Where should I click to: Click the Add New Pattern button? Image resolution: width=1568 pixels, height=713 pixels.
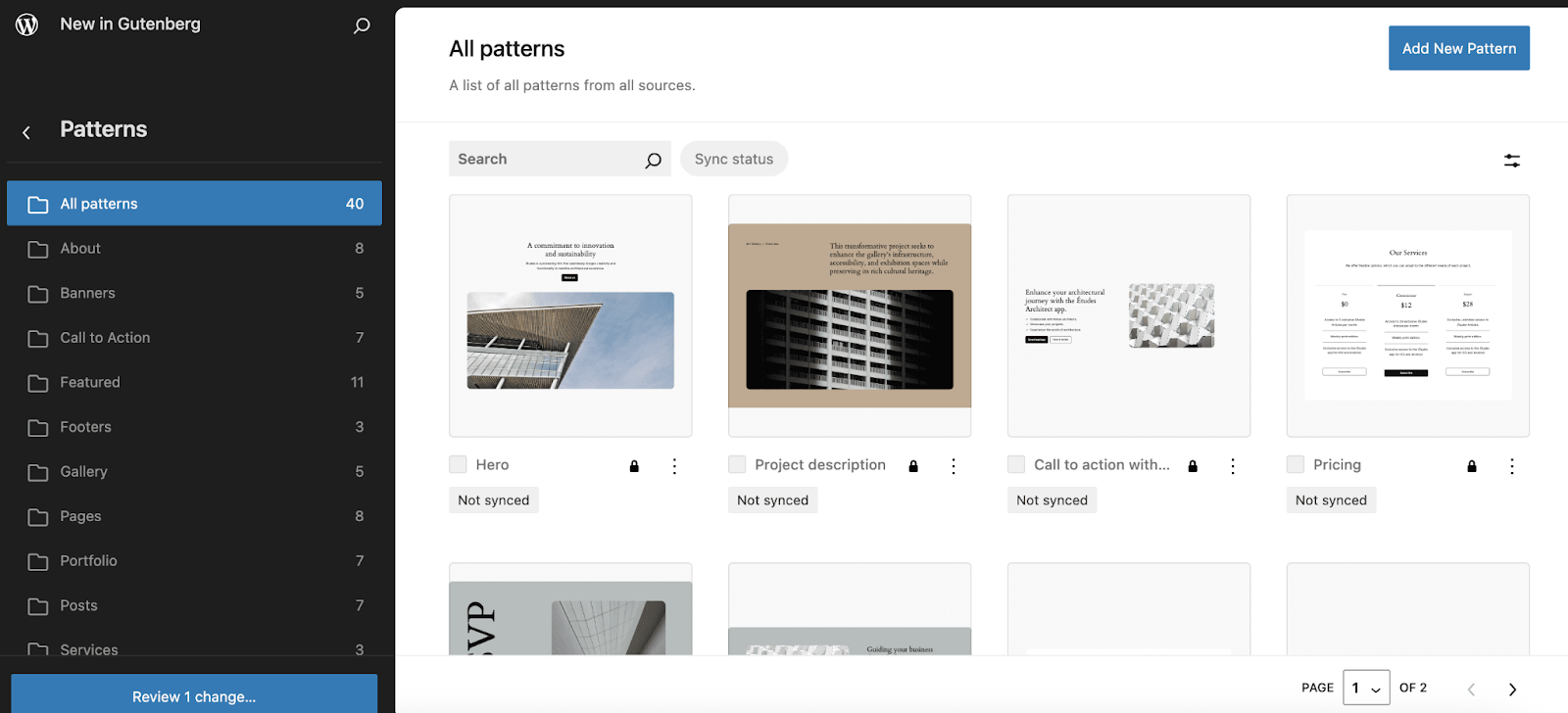1459,48
